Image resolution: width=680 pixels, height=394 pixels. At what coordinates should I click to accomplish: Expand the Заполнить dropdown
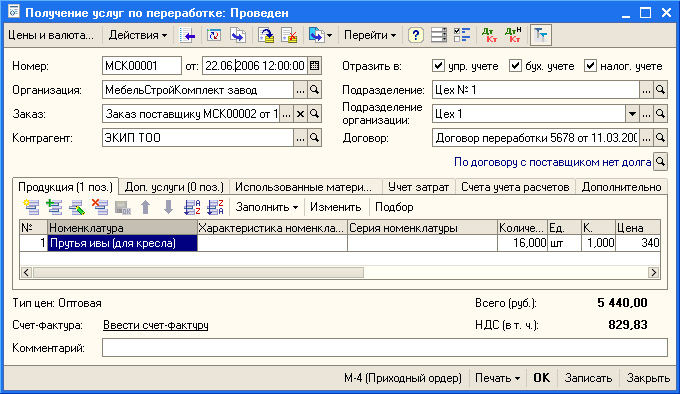click(x=267, y=207)
